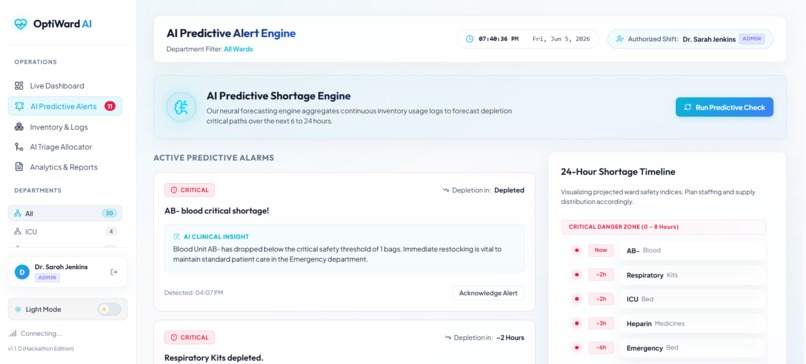
Task: Click the AI Predictive Alerts bell icon
Action: 20,106
